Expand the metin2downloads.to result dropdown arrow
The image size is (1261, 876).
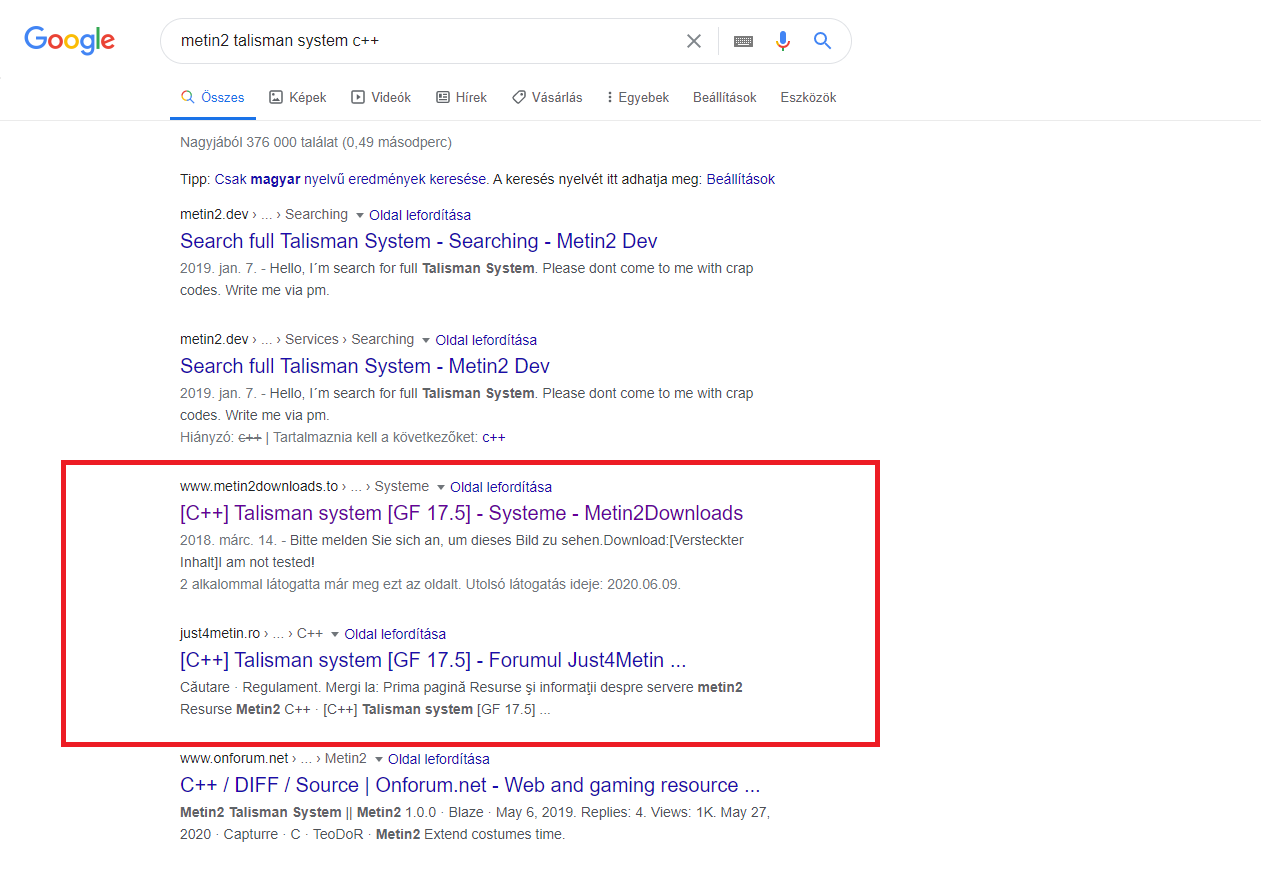[x=441, y=487]
